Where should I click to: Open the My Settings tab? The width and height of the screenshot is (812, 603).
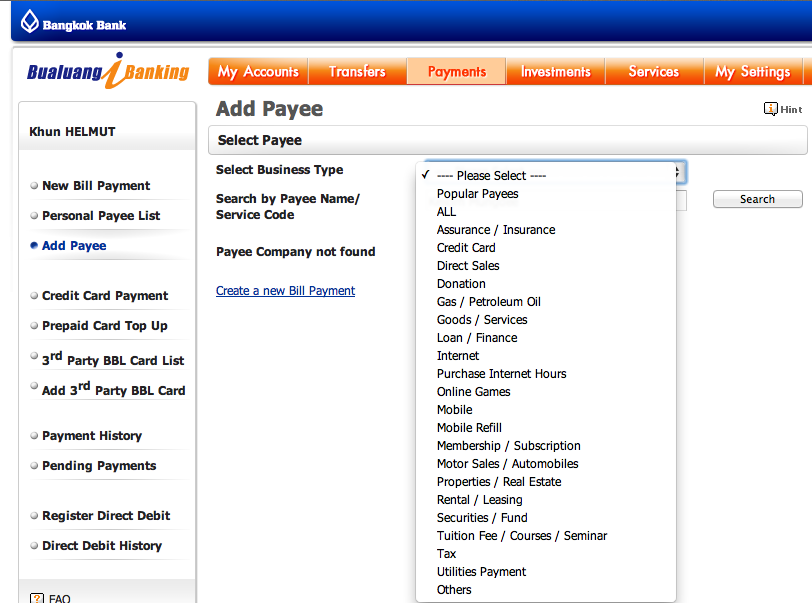pos(753,71)
